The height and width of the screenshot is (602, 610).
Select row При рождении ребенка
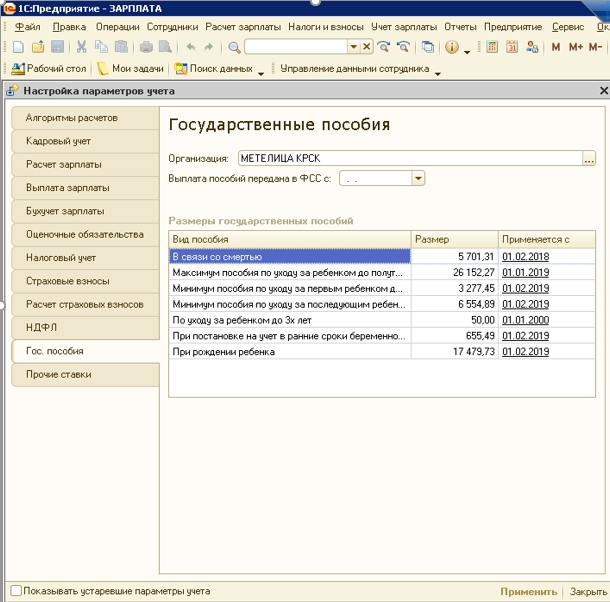382,351
